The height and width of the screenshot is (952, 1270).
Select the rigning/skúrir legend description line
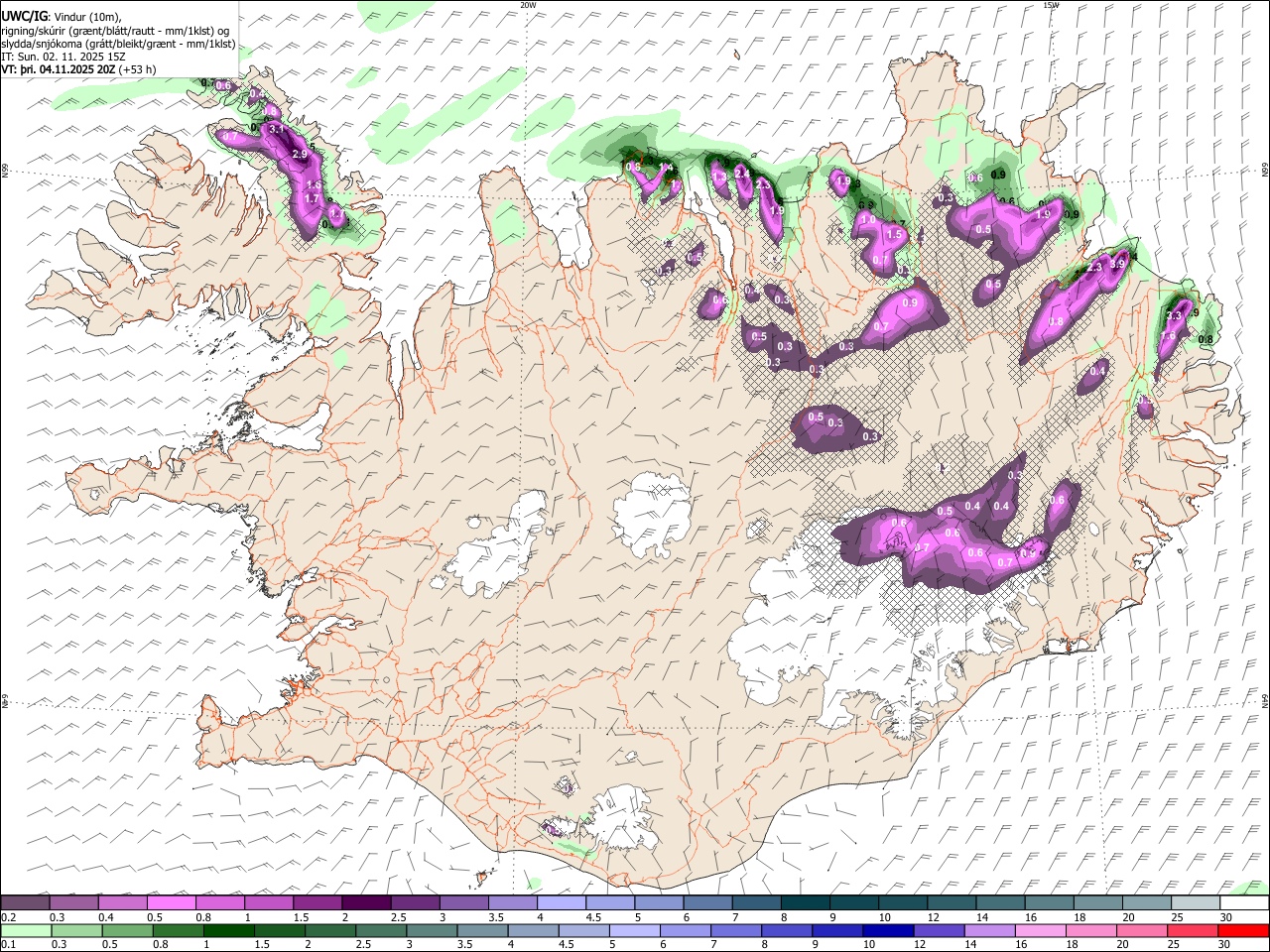click(117, 31)
